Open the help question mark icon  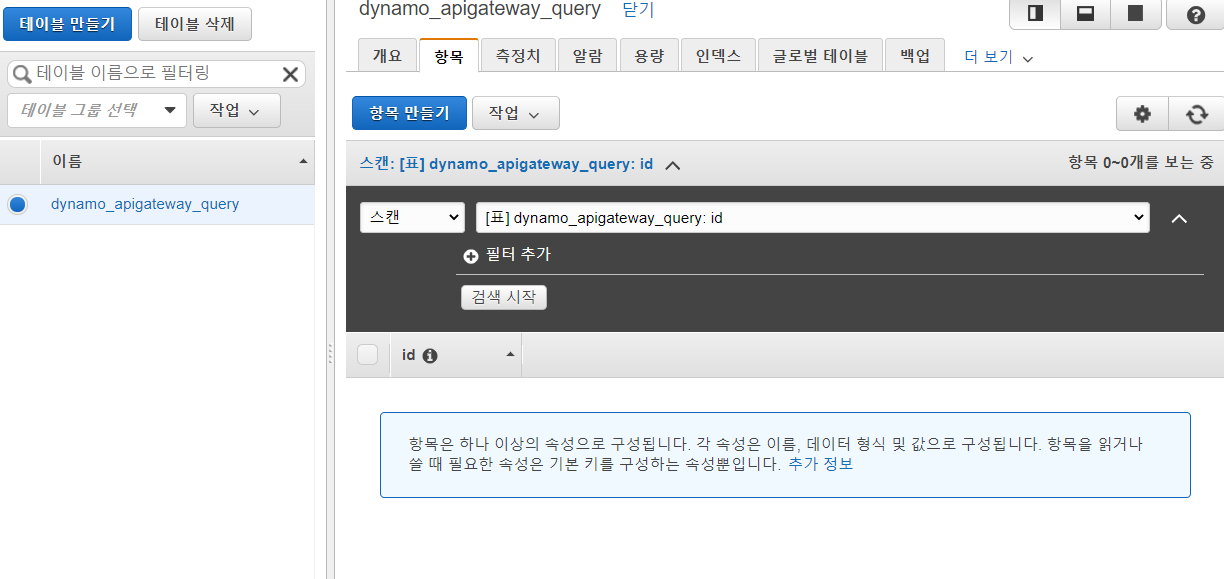(1195, 14)
